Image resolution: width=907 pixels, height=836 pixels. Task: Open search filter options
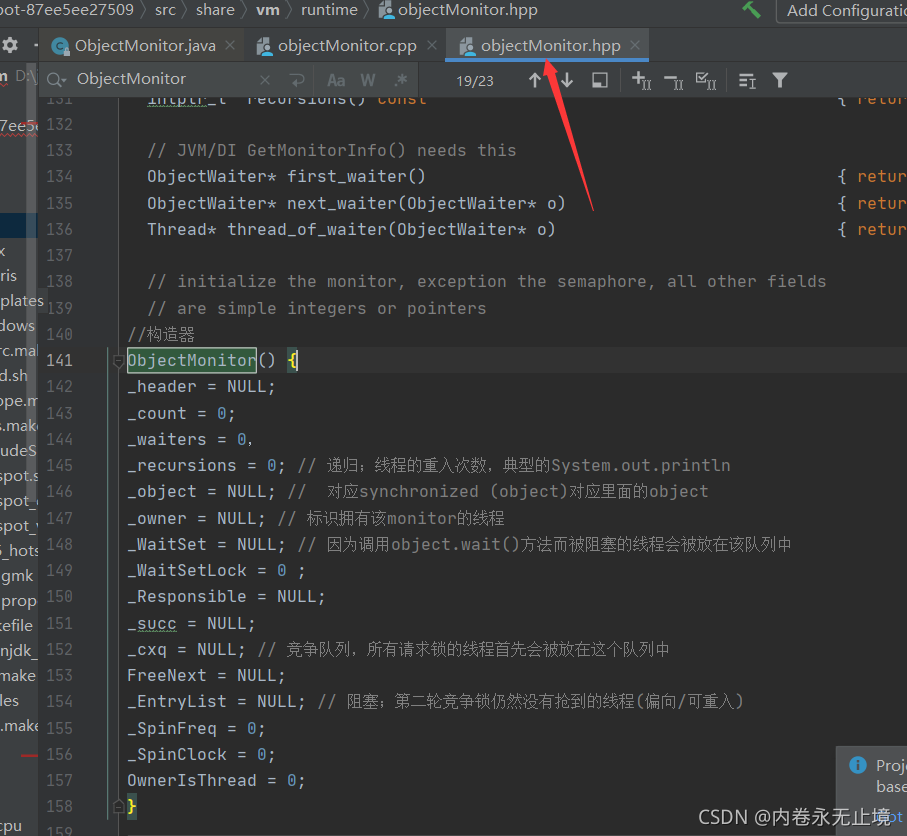(x=780, y=80)
